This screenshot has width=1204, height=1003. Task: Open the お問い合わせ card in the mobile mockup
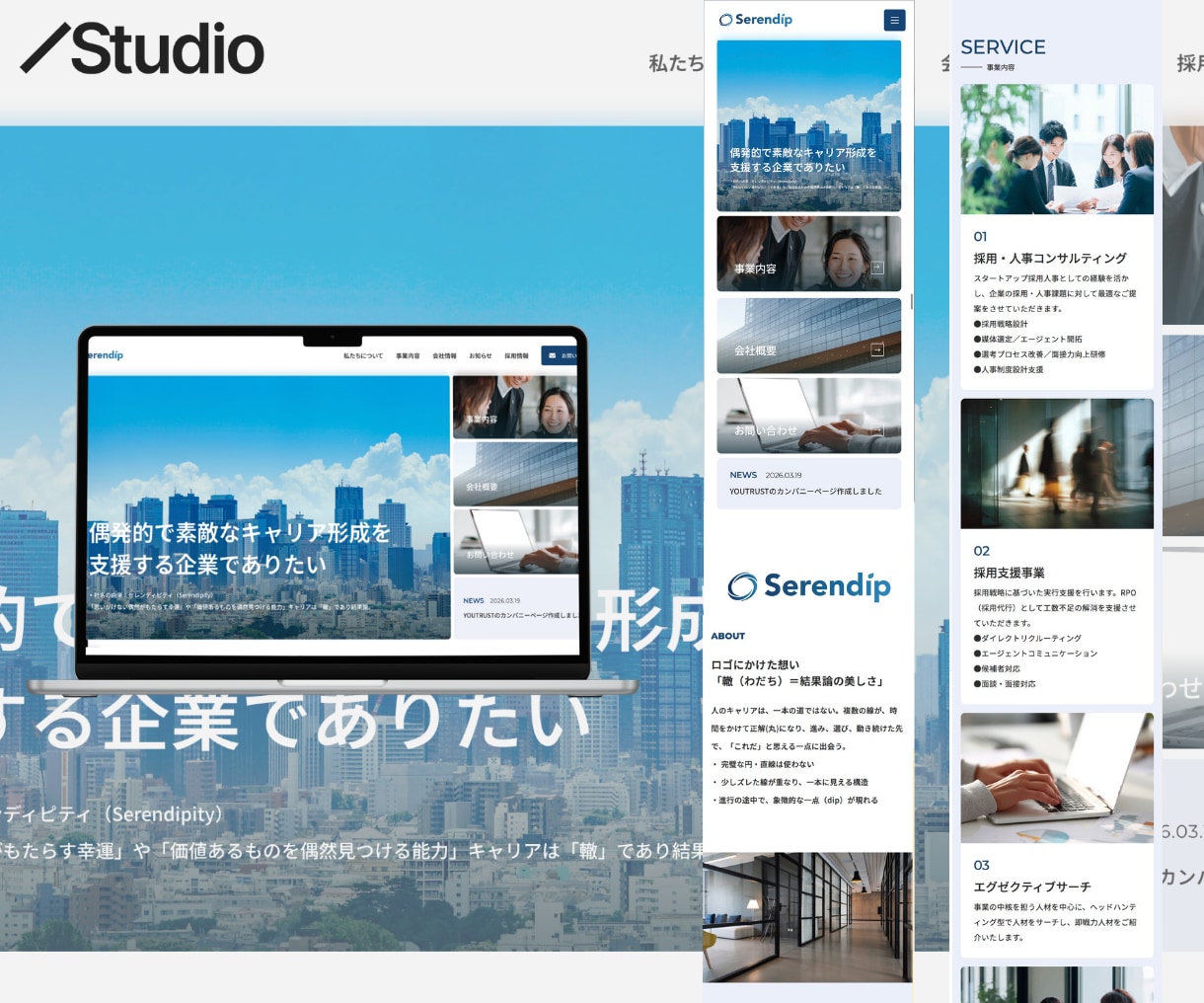pos(809,416)
